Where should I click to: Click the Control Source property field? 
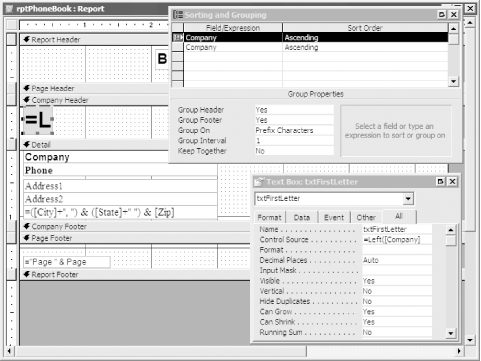click(397, 240)
